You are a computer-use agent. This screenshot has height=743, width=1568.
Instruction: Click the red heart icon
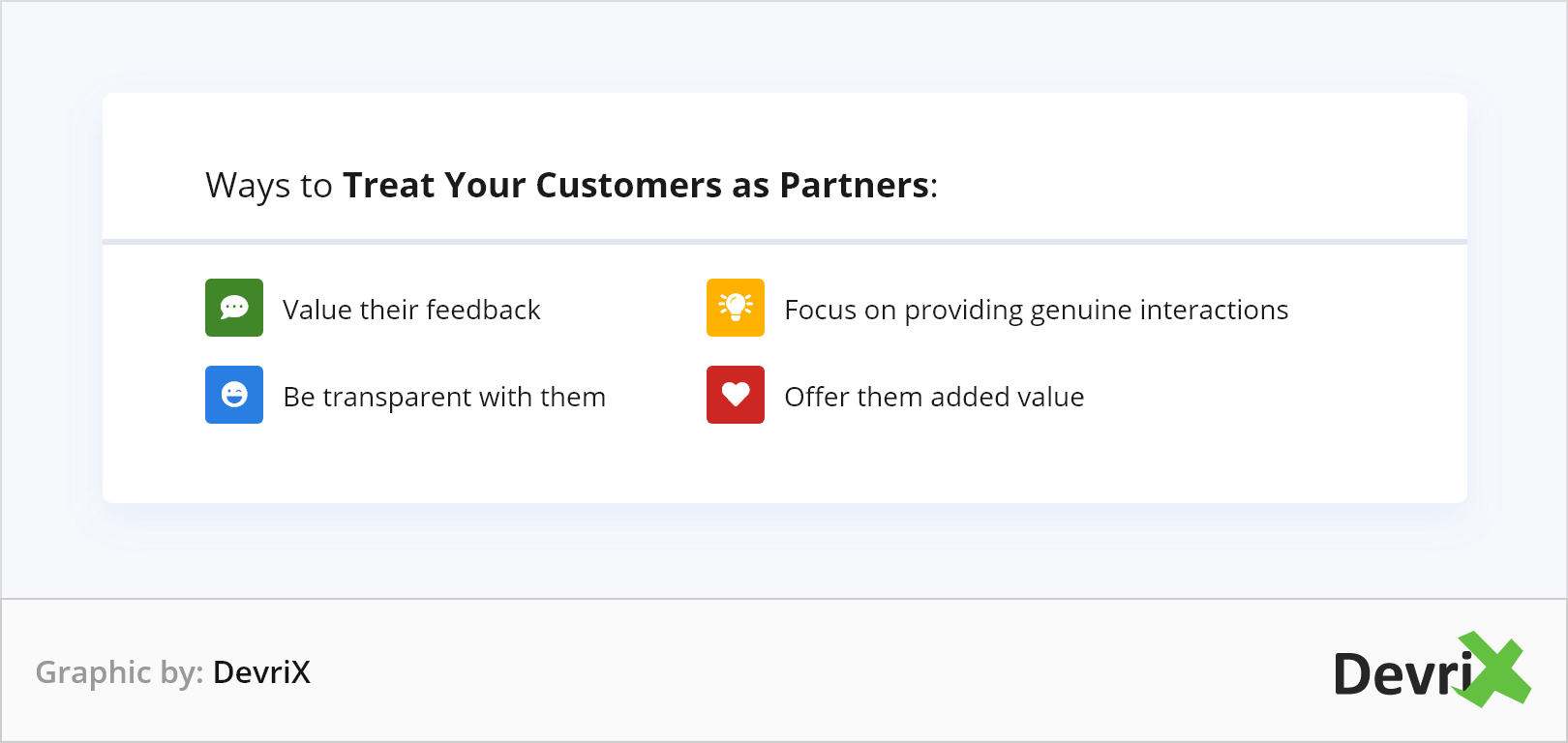(x=736, y=395)
